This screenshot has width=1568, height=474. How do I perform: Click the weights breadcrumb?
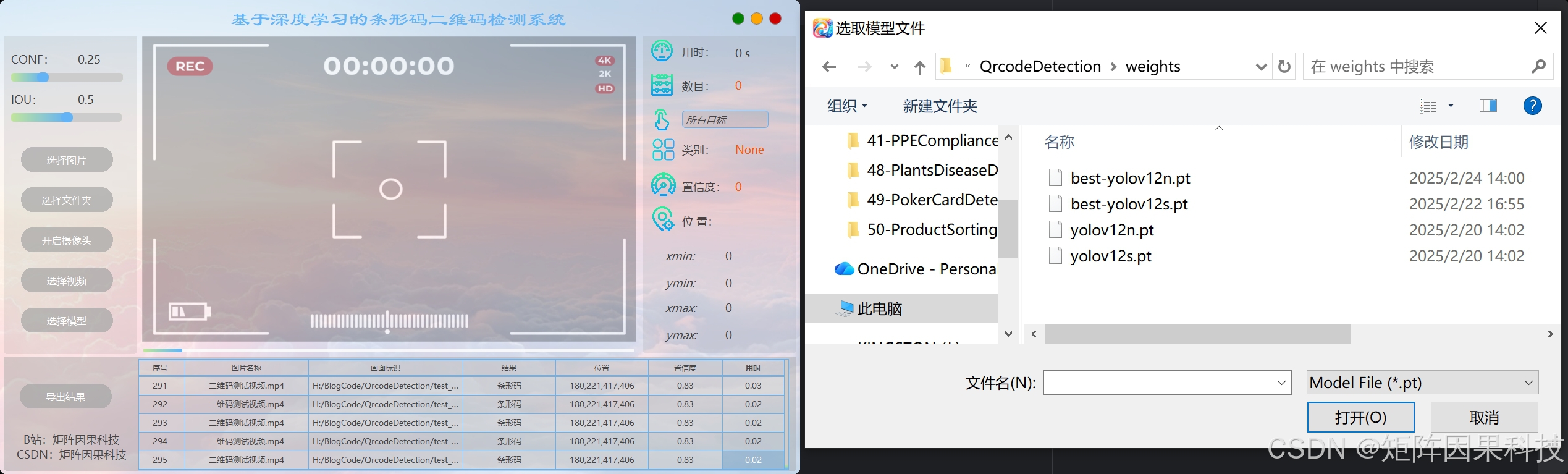pos(1153,66)
